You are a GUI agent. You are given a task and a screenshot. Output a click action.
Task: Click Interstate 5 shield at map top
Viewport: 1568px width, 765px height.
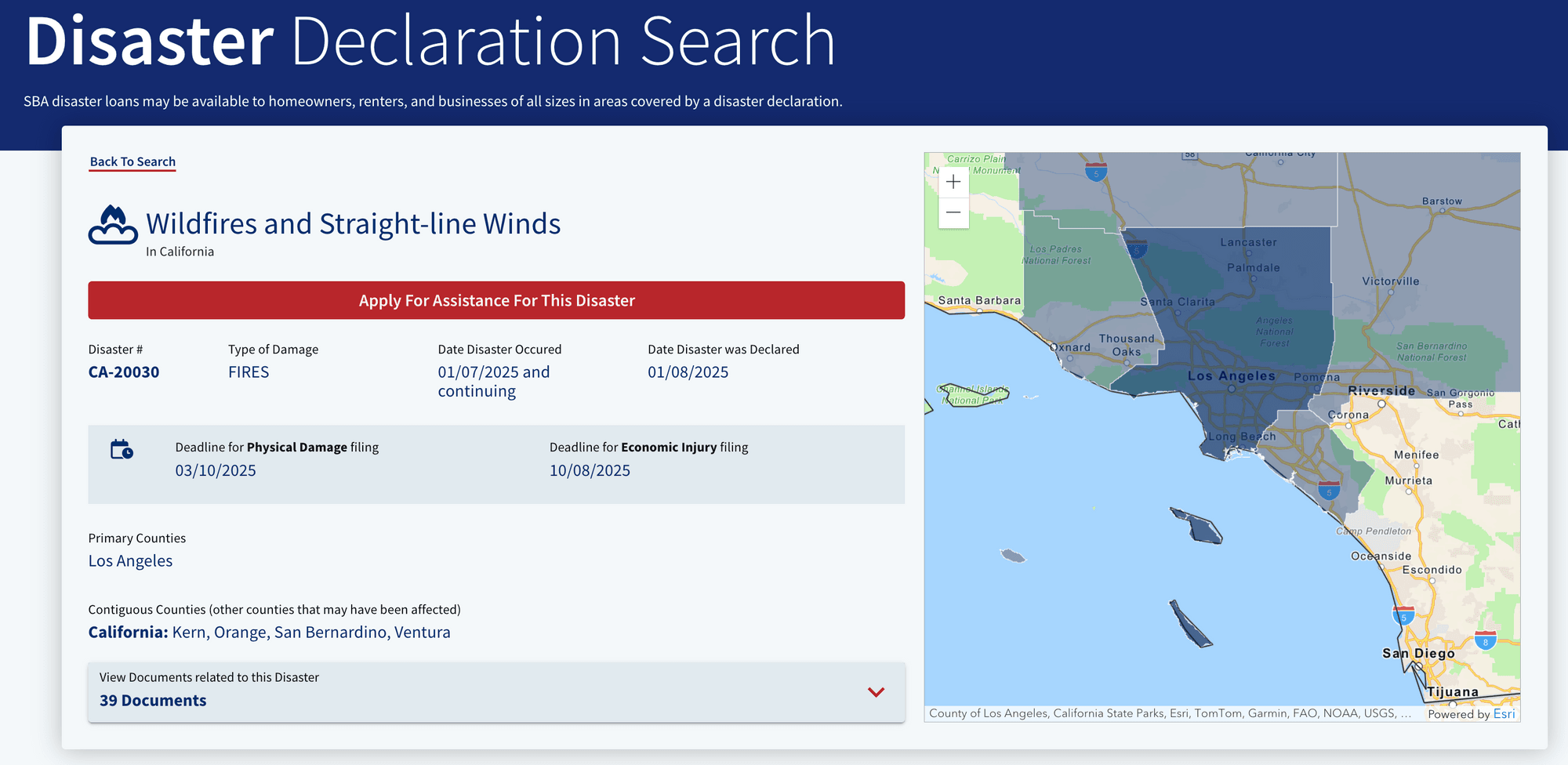point(1096,172)
